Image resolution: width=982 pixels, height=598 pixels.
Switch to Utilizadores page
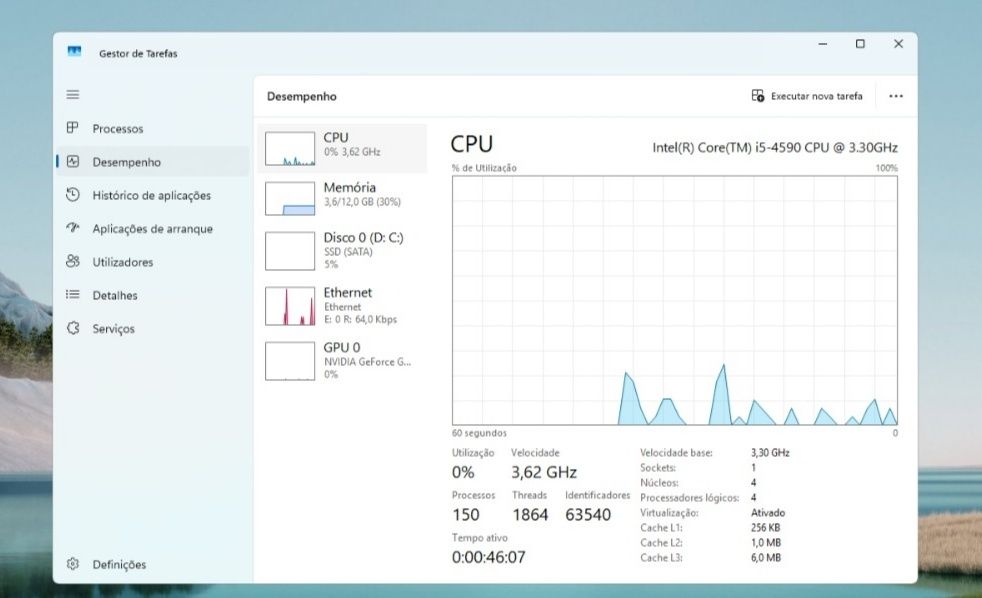point(153,262)
